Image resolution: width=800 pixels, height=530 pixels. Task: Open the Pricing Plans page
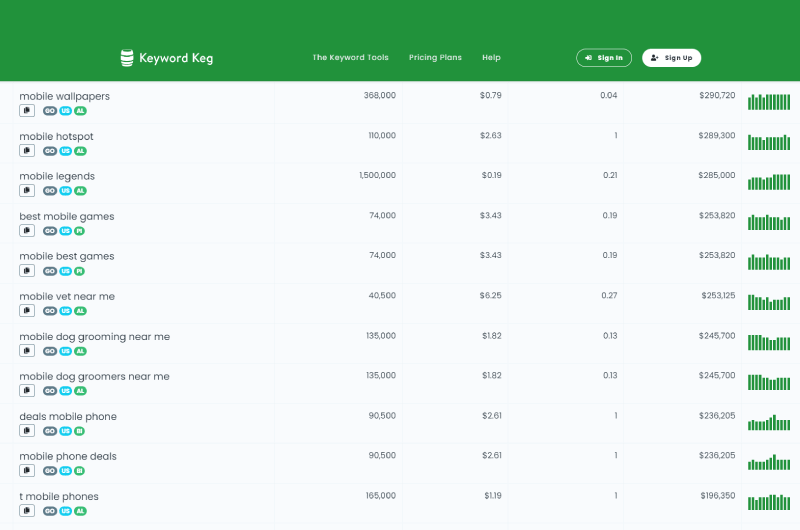pos(435,58)
